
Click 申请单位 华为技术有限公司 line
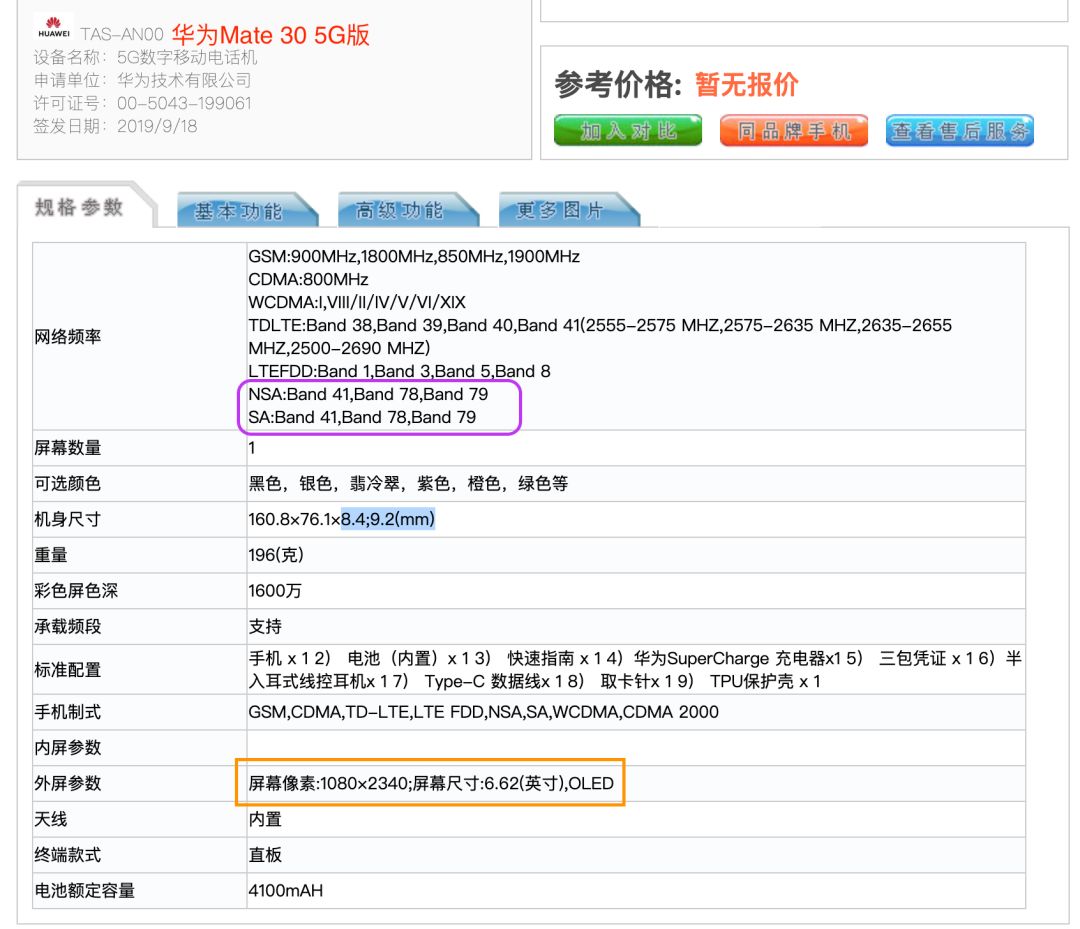pos(143,80)
